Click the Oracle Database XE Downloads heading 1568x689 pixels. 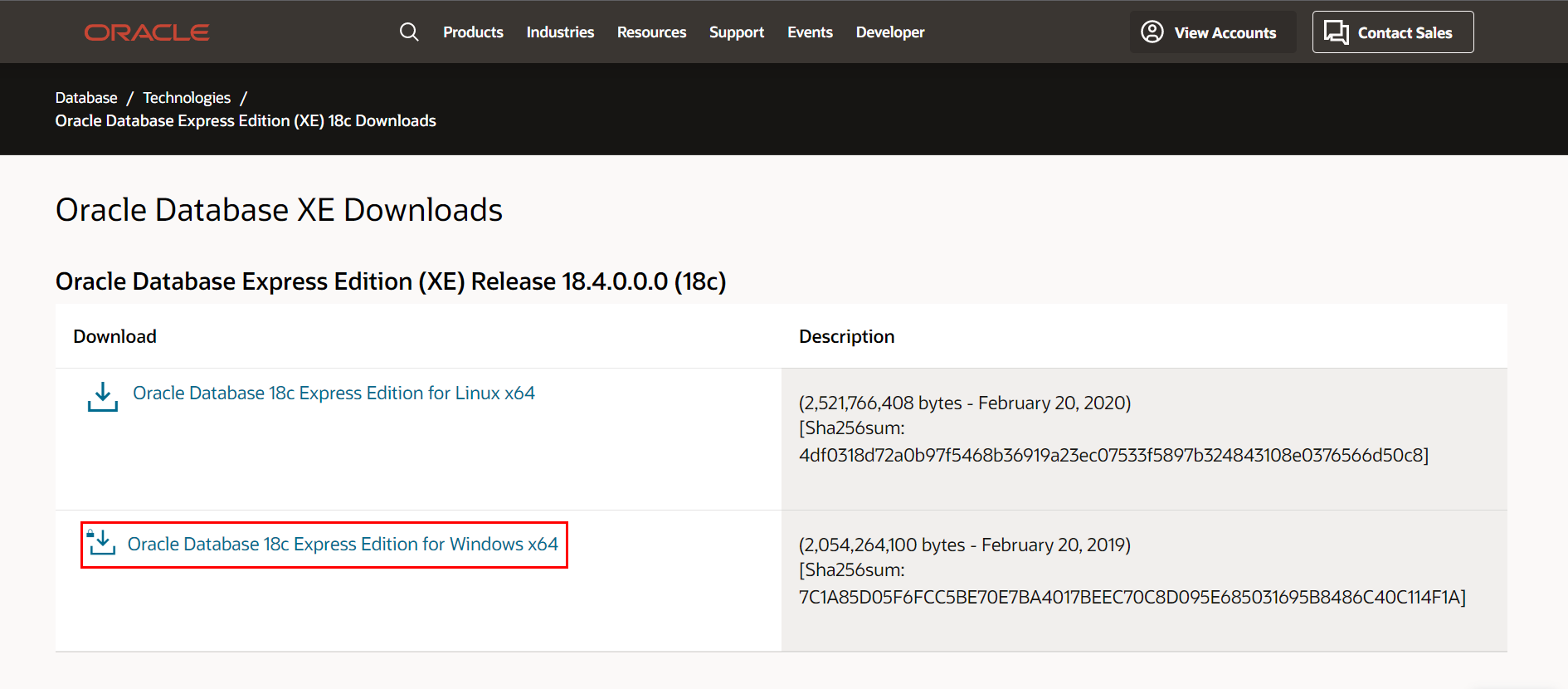pos(279,210)
